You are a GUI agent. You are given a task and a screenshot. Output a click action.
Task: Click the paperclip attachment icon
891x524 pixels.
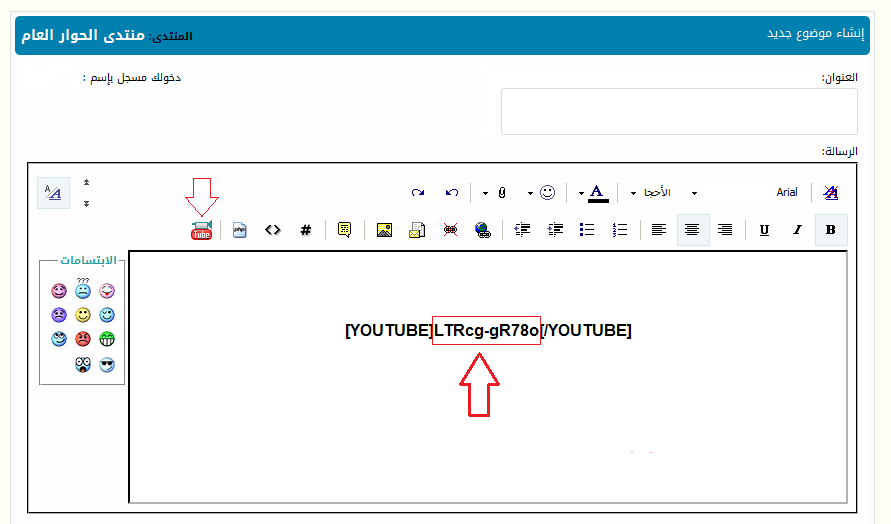tap(502, 193)
